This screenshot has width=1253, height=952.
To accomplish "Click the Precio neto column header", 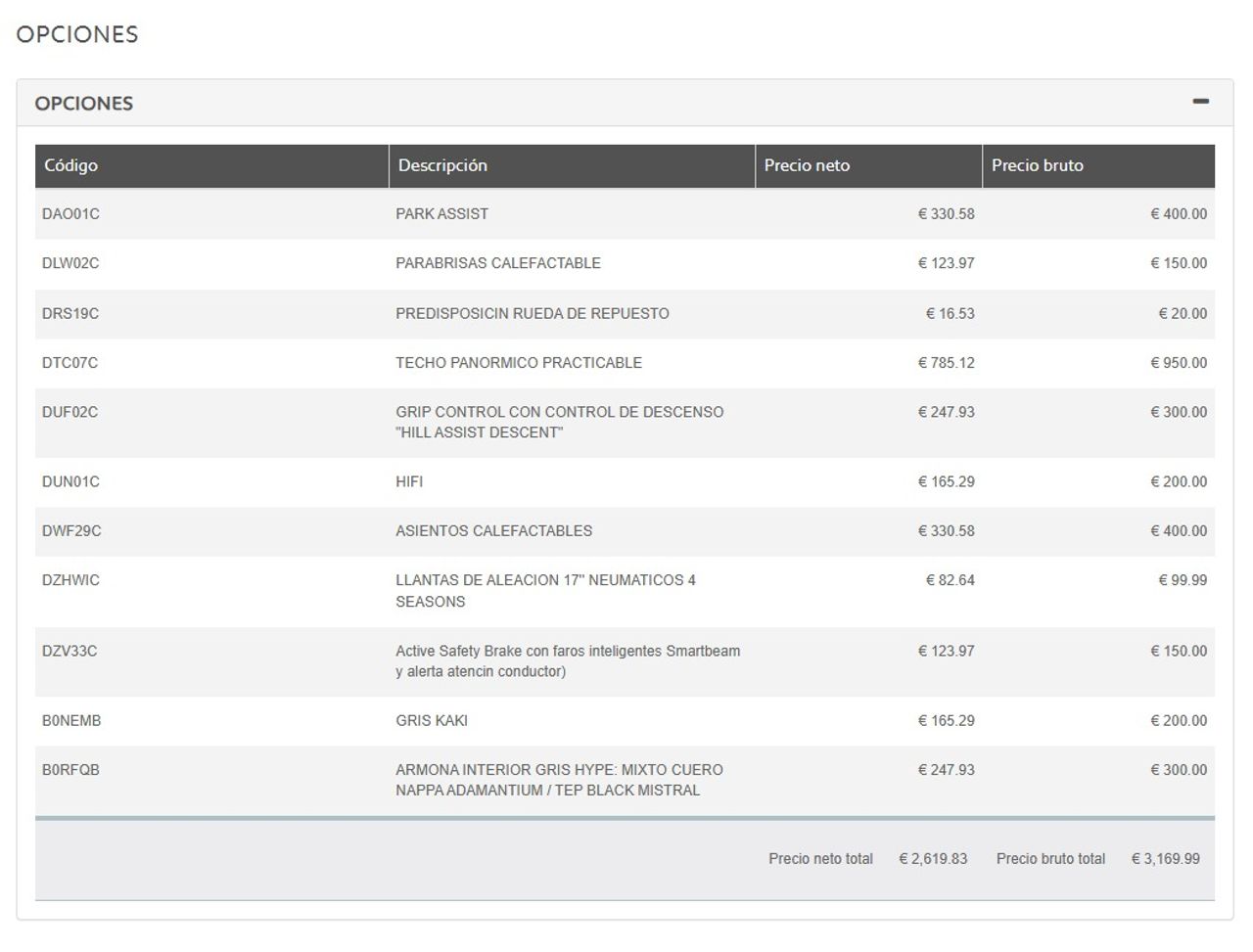I will (x=868, y=165).
